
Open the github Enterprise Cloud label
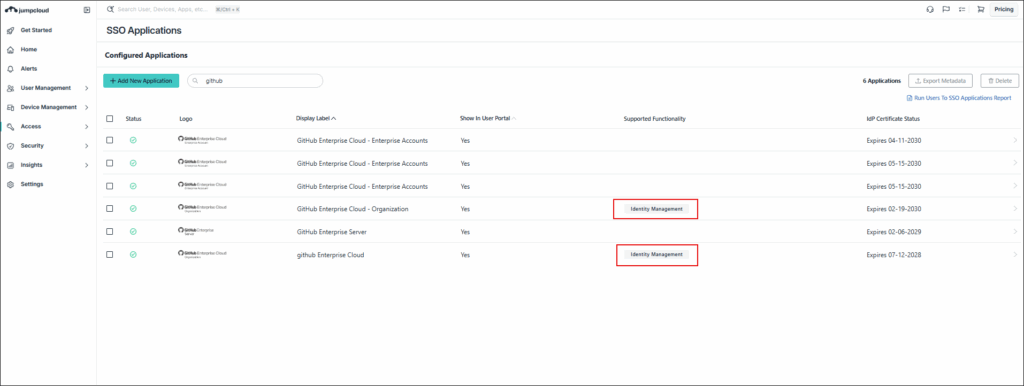tap(330, 255)
